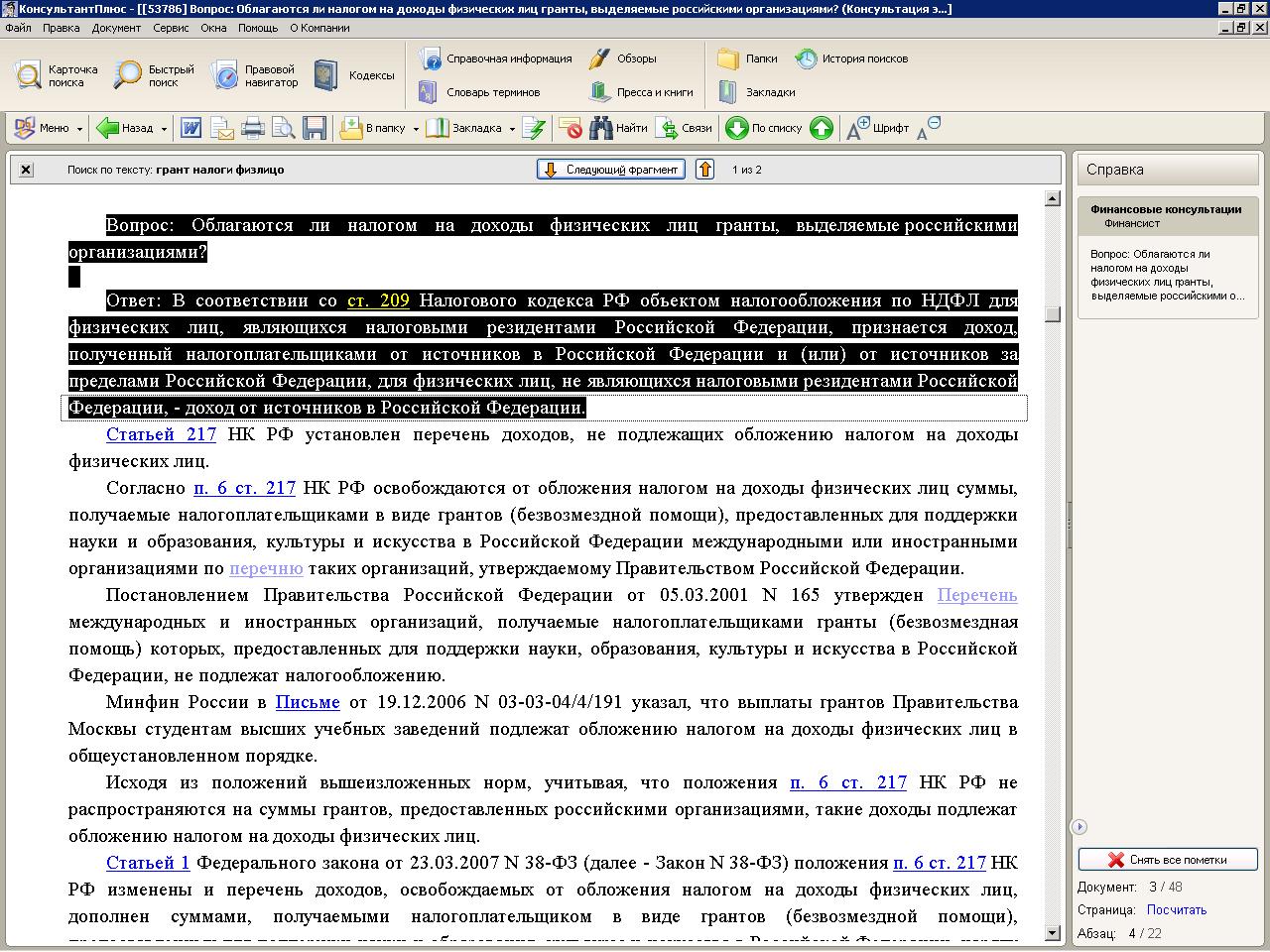1270x952 pixels.
Task: Click the Посчитать page count link
Action: 1177,909
